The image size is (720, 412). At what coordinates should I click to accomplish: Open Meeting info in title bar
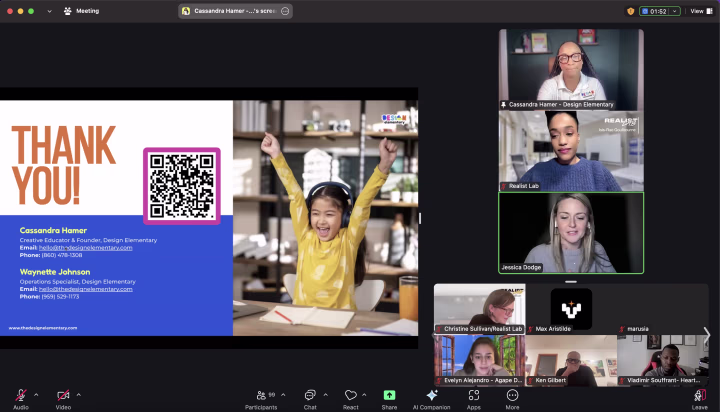click(81, 11)
